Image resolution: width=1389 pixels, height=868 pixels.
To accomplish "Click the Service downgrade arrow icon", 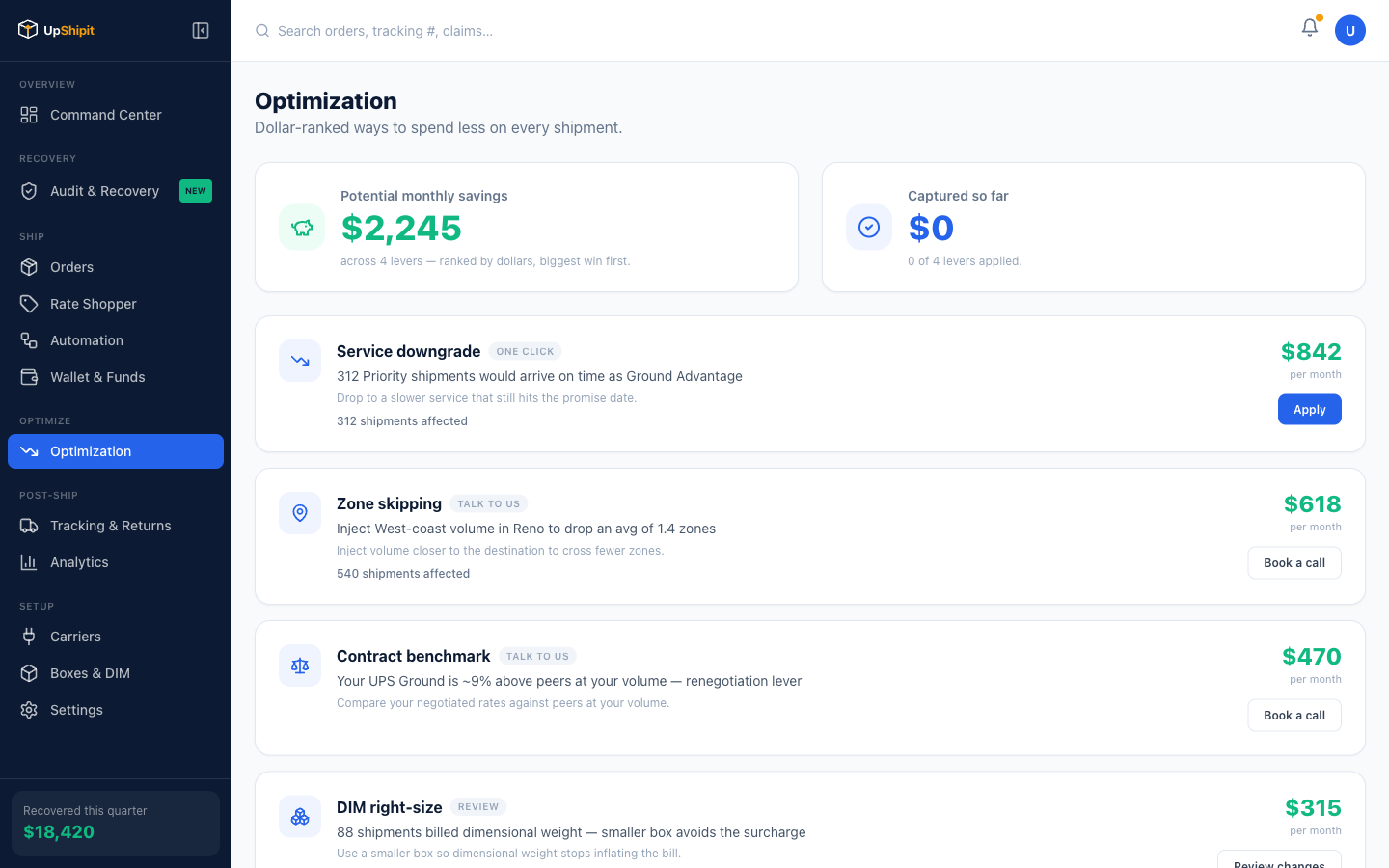I will tap(300, 361).
